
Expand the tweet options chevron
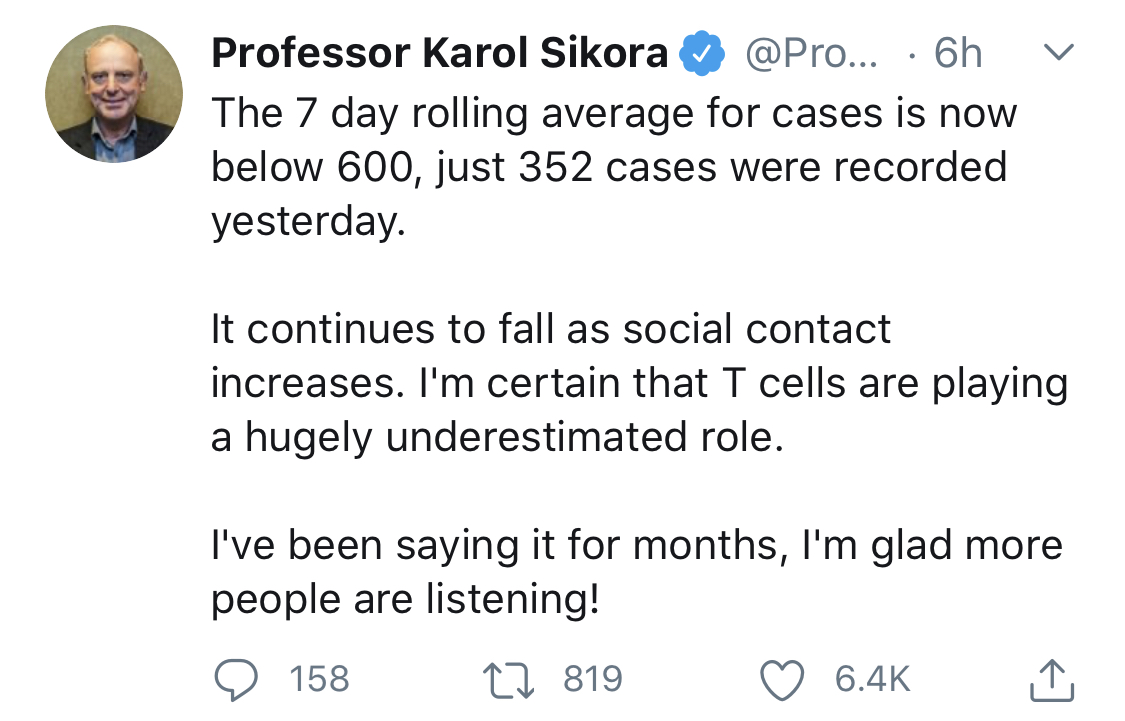pos(1057,52)
